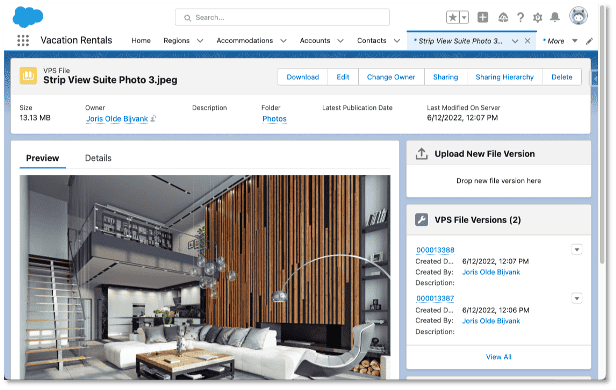
Task: Open owner Joris Olde Bijvank link
Action: click(x=117, y=119)
